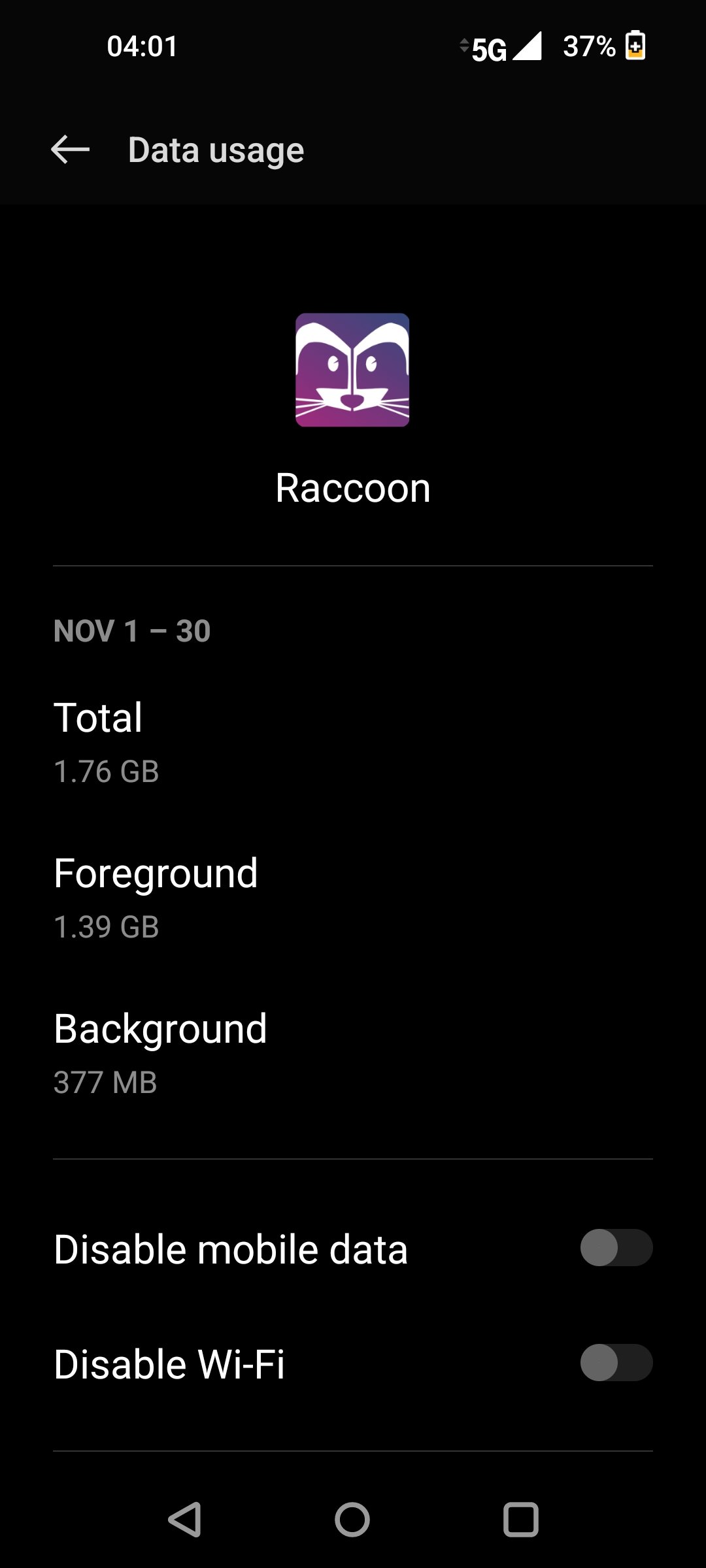Tap the Raccoon app icon

(x=352, y=370)
